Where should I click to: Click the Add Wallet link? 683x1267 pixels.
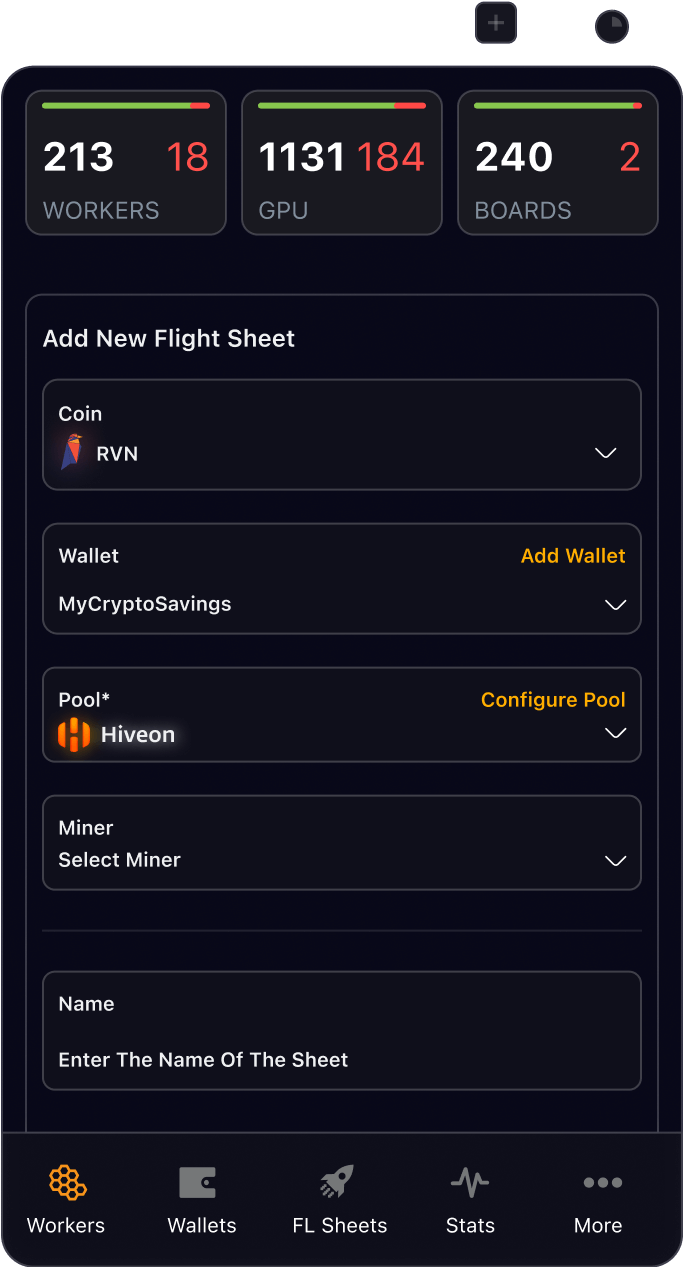point(573,555)
